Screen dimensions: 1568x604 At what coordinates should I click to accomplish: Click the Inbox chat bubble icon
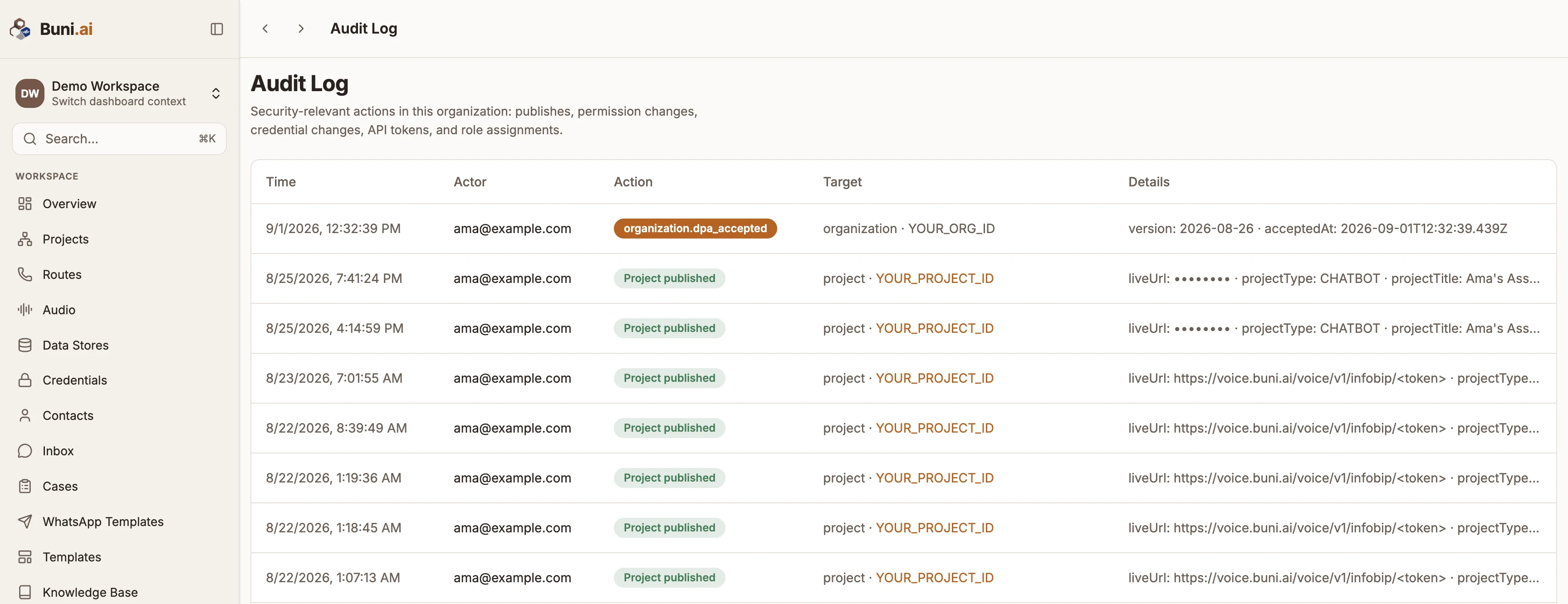(25, 451)
